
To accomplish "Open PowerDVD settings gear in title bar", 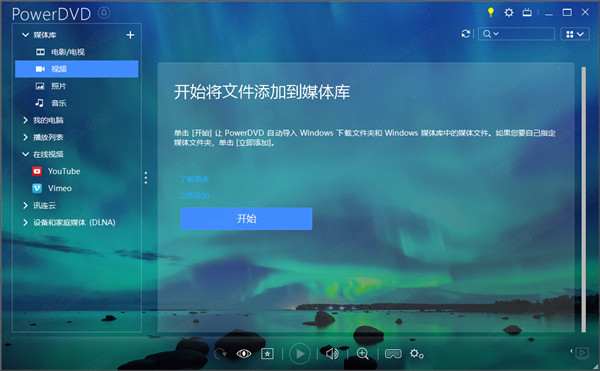I will tap(509, 13).
